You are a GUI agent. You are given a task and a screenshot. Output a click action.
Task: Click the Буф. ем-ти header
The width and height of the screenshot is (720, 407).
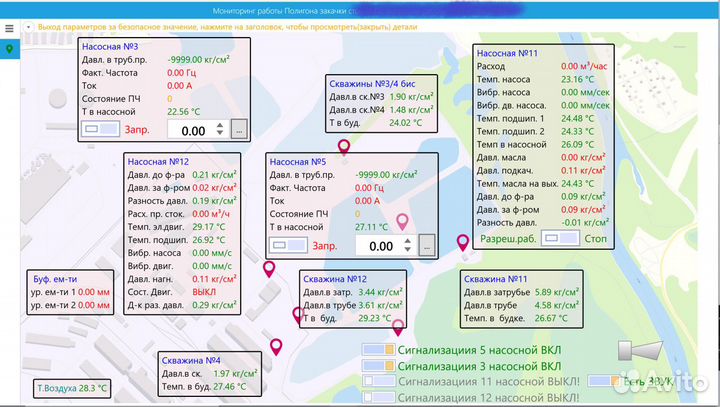tap(55, 279)
